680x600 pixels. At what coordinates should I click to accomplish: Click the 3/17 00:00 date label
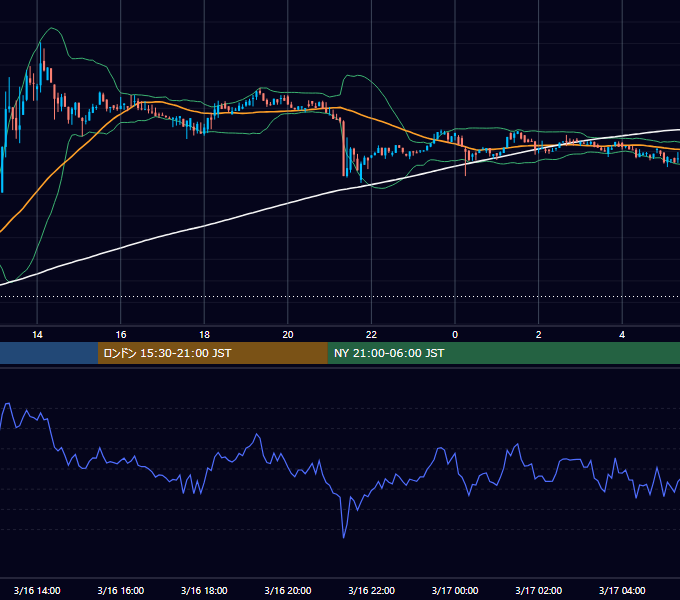455,590
